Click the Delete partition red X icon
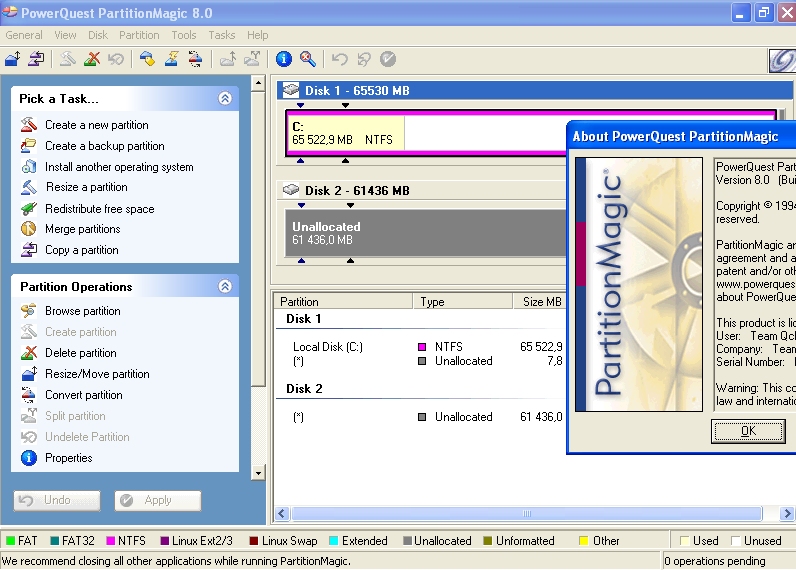Viewport: 796px width, 570px height. click(x=28, y=353)
